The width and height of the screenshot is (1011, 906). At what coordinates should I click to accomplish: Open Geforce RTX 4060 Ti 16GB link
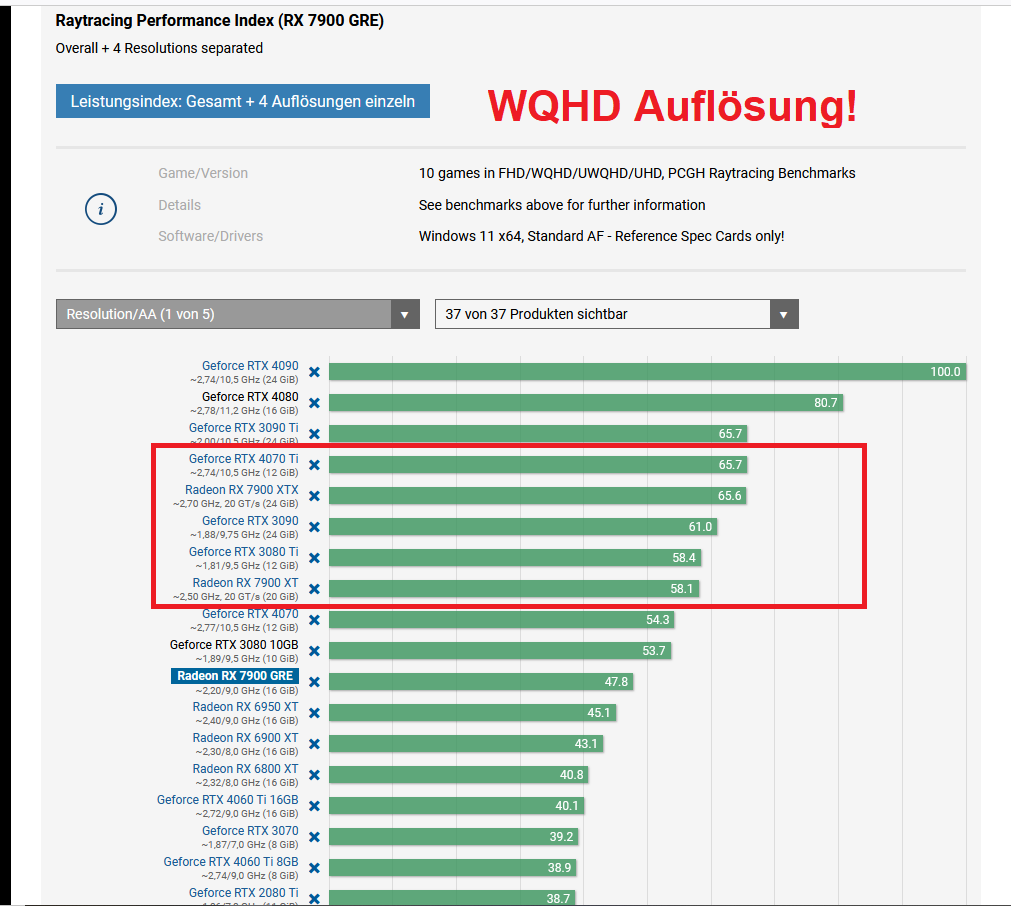pyautogui.click(x=228, y=800)
